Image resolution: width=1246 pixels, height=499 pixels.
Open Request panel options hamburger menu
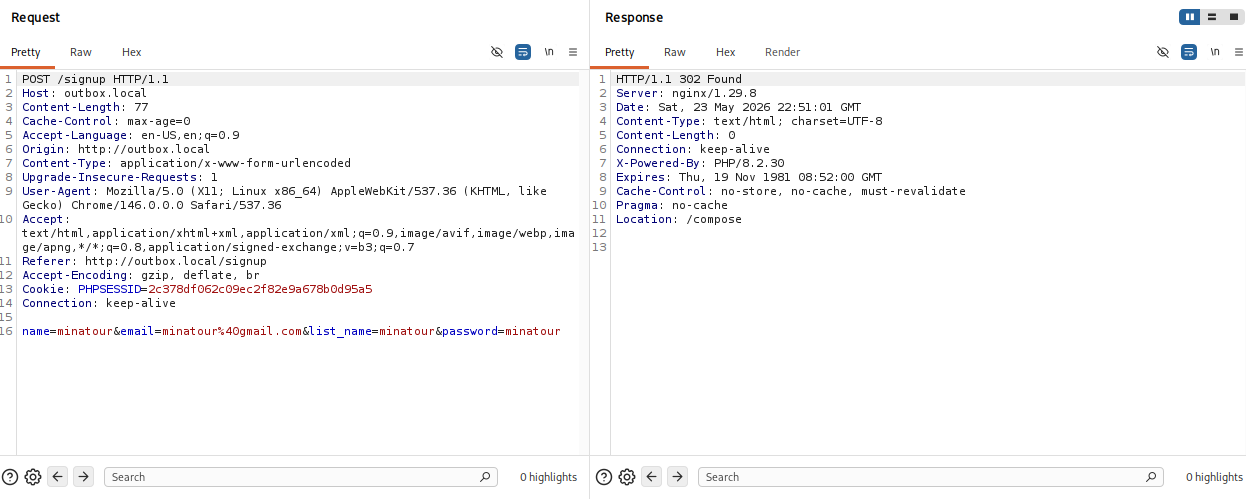coord(573,52)
